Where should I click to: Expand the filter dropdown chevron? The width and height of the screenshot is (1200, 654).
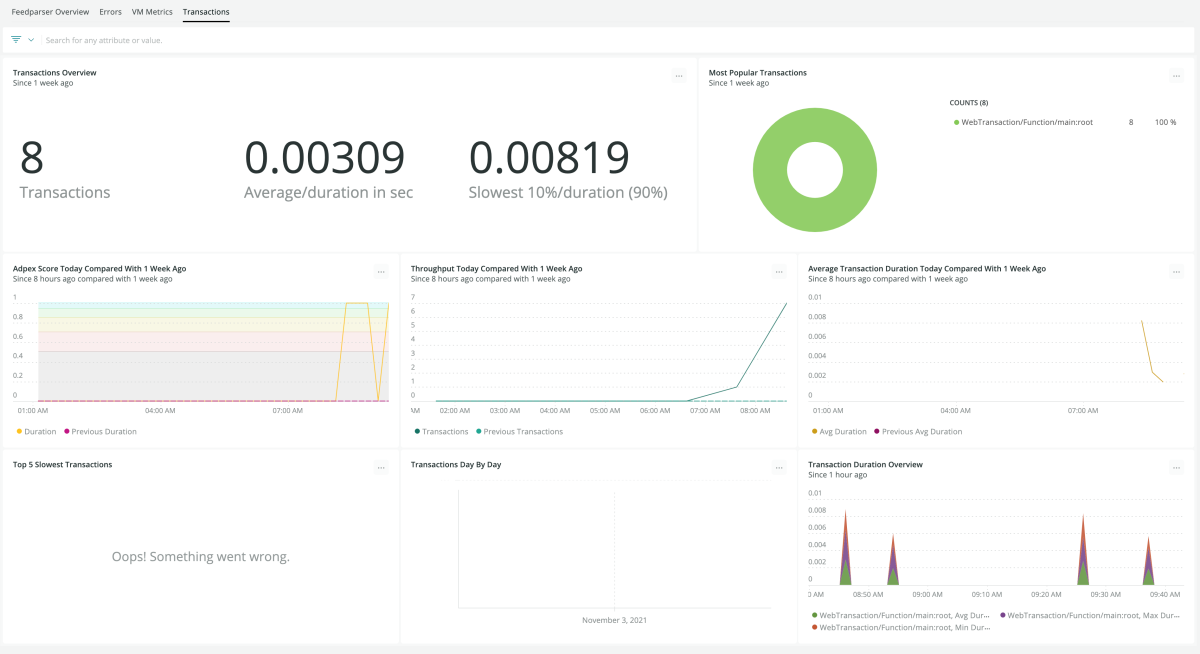31,40
